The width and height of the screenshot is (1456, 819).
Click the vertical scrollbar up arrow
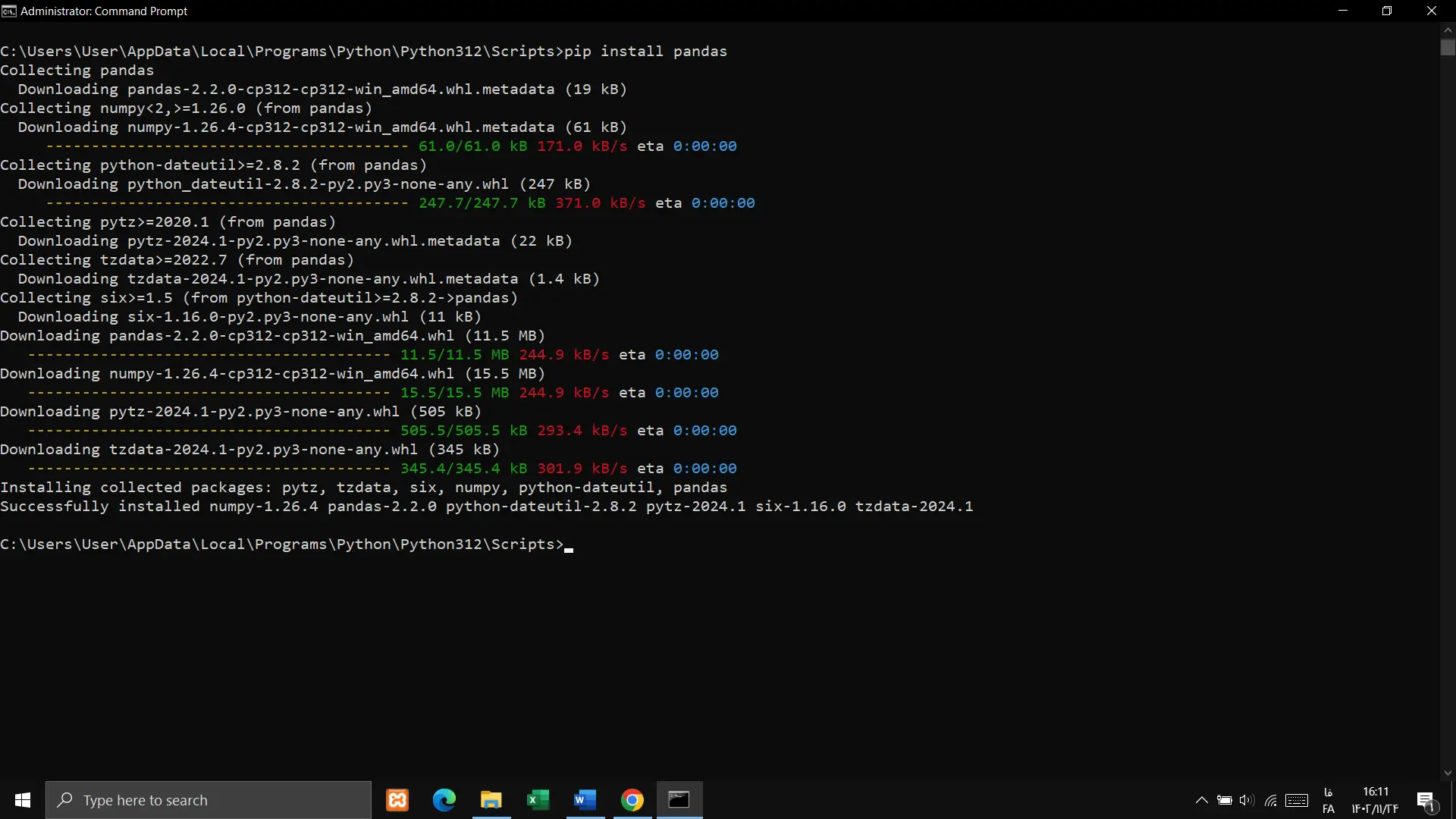tap(1448, 30)
